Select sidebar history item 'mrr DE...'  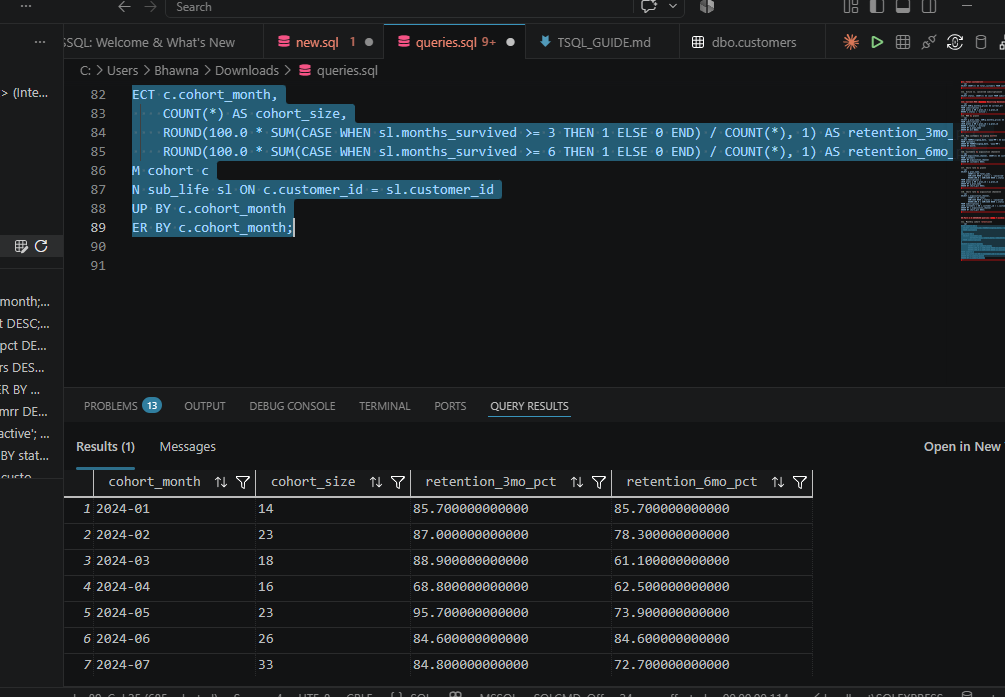coord(24,412)
